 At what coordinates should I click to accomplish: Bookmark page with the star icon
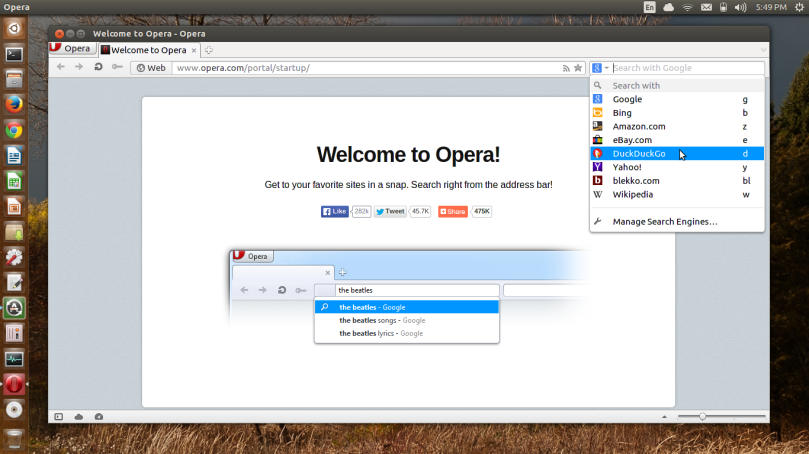[578, 68]
